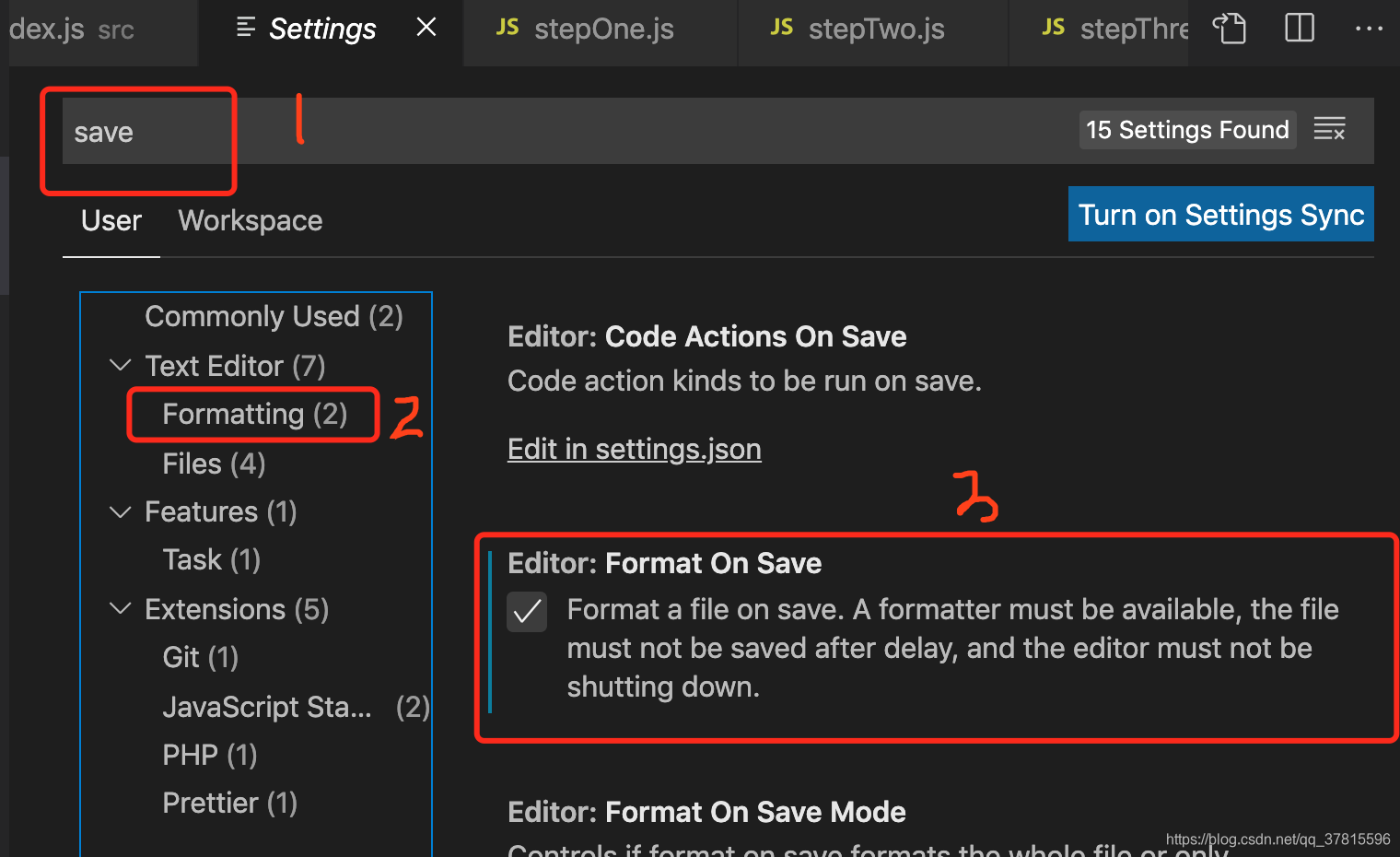Click the Settings tab list icon

click(x=245, y=28)
